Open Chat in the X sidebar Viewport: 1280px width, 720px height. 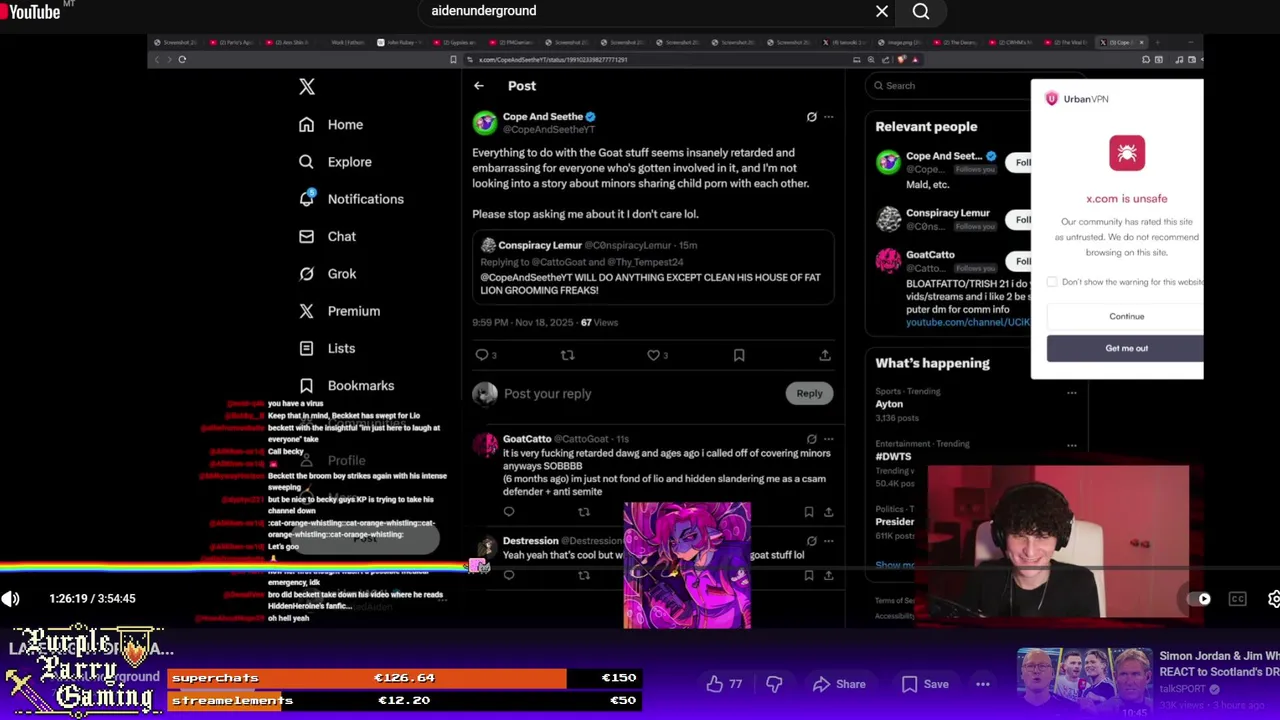tap(327, 237)
